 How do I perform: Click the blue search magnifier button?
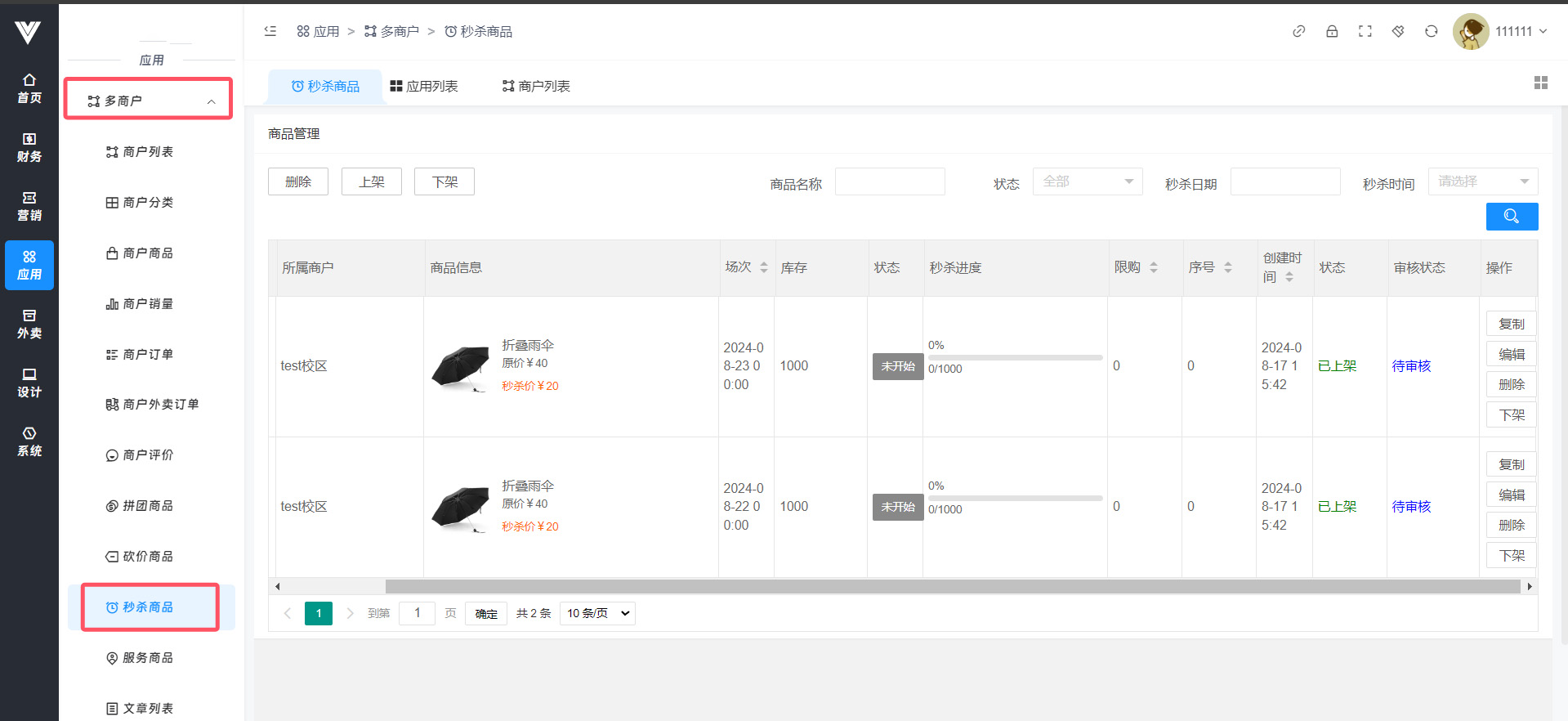(1512, 217)
